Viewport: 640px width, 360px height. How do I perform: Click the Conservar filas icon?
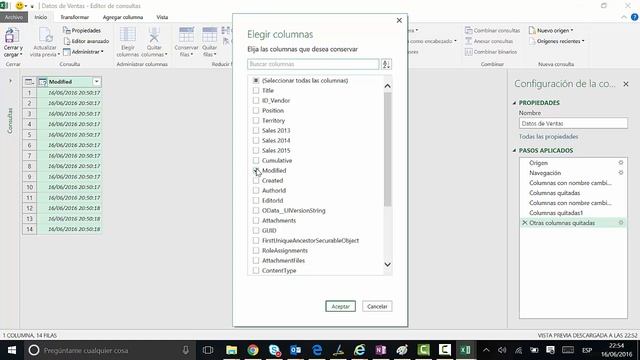[186, 35]
